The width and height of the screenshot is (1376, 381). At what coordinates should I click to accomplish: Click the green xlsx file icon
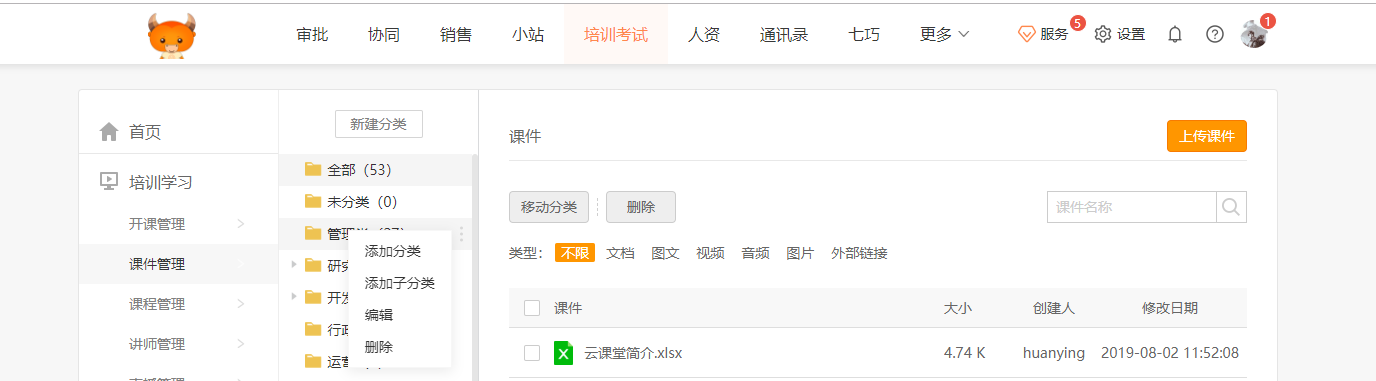tap(564, 353)
